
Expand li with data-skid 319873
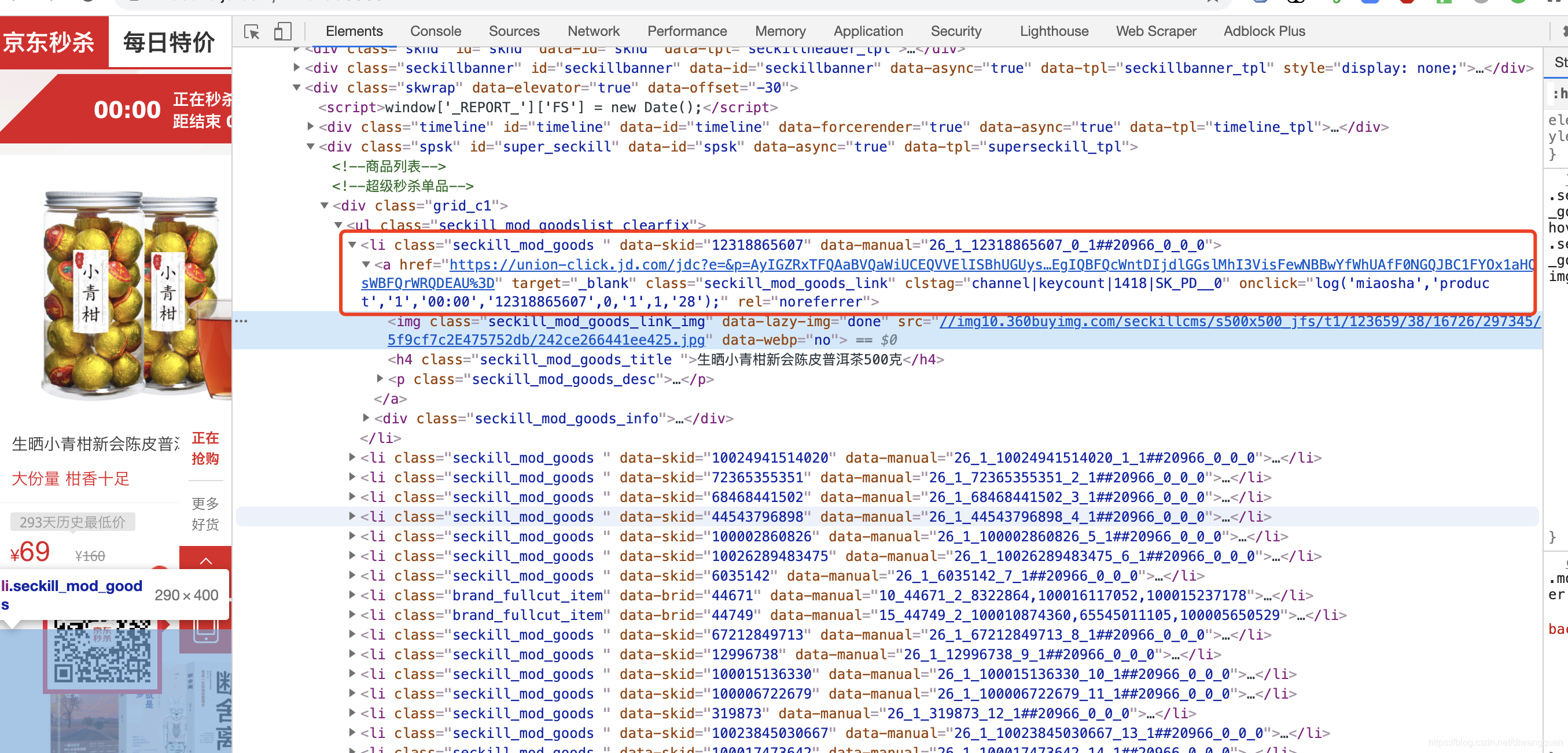tap(352, 713)
